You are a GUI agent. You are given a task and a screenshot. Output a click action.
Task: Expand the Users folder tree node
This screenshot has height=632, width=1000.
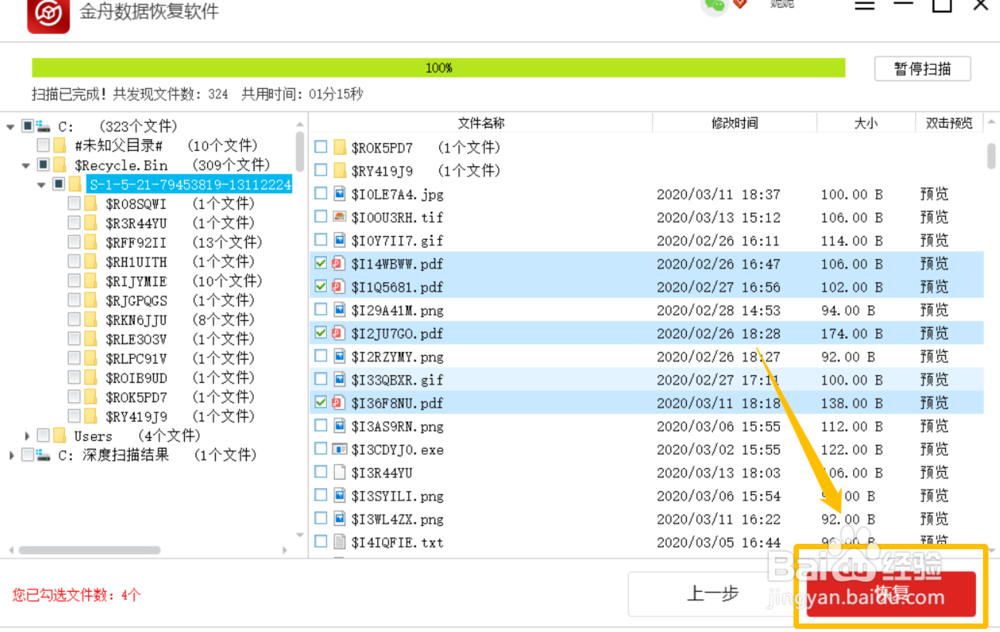(27, 436)
